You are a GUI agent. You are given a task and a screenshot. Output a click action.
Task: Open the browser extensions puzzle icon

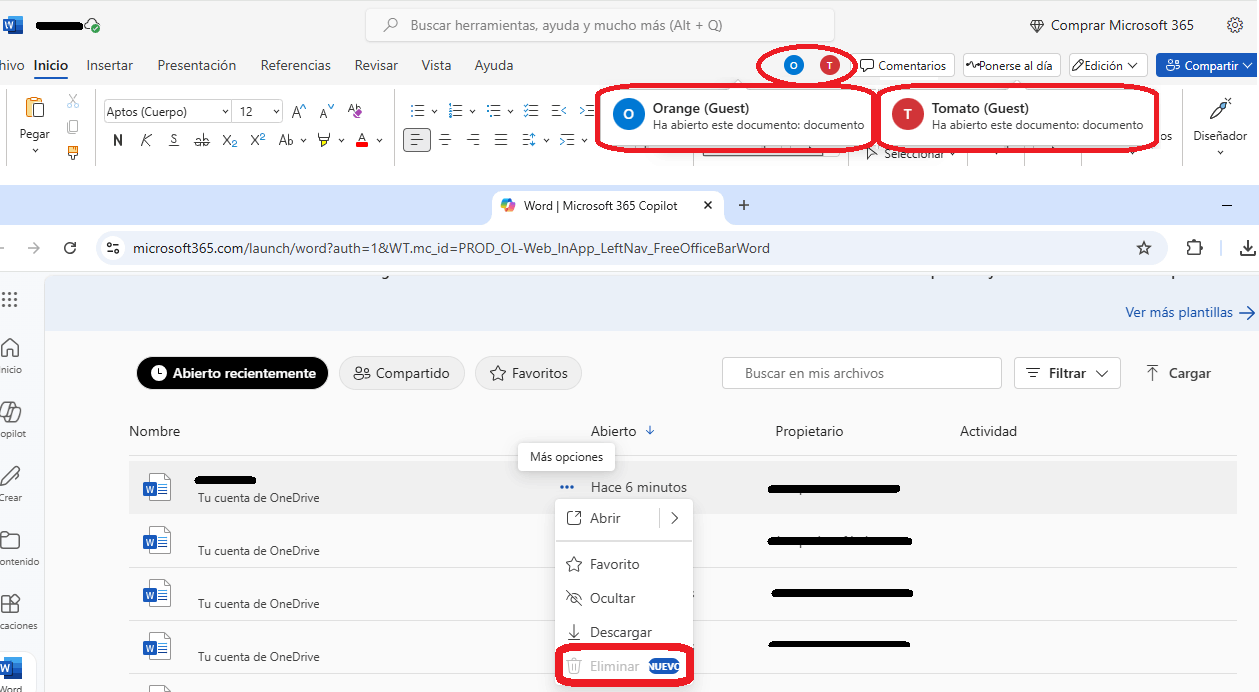1194,248
